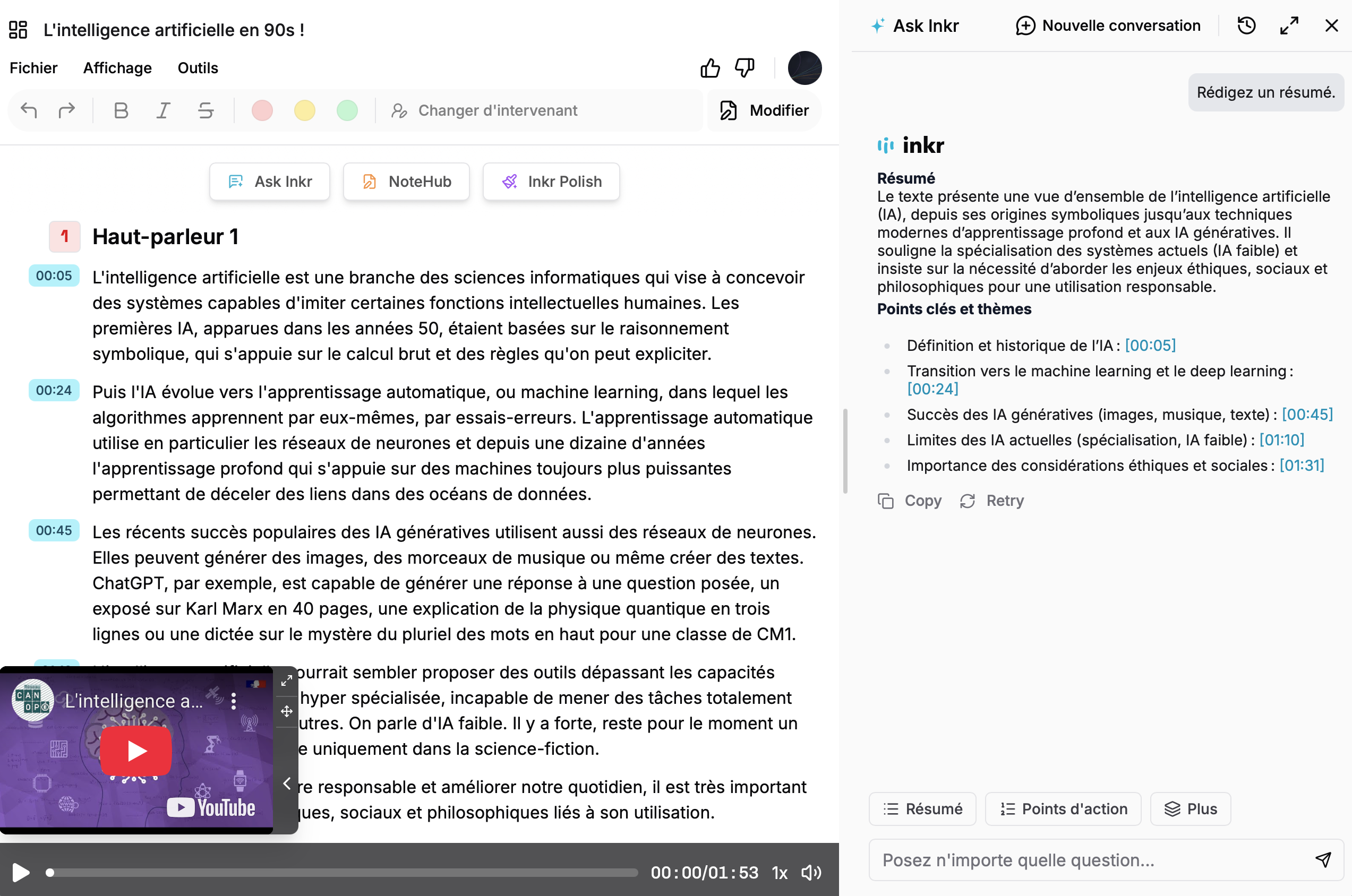Image resolution: width=1352 pixels, height=896 pixels.
Task: Click the undo arrow icon
Action: (x=29, y=110)
